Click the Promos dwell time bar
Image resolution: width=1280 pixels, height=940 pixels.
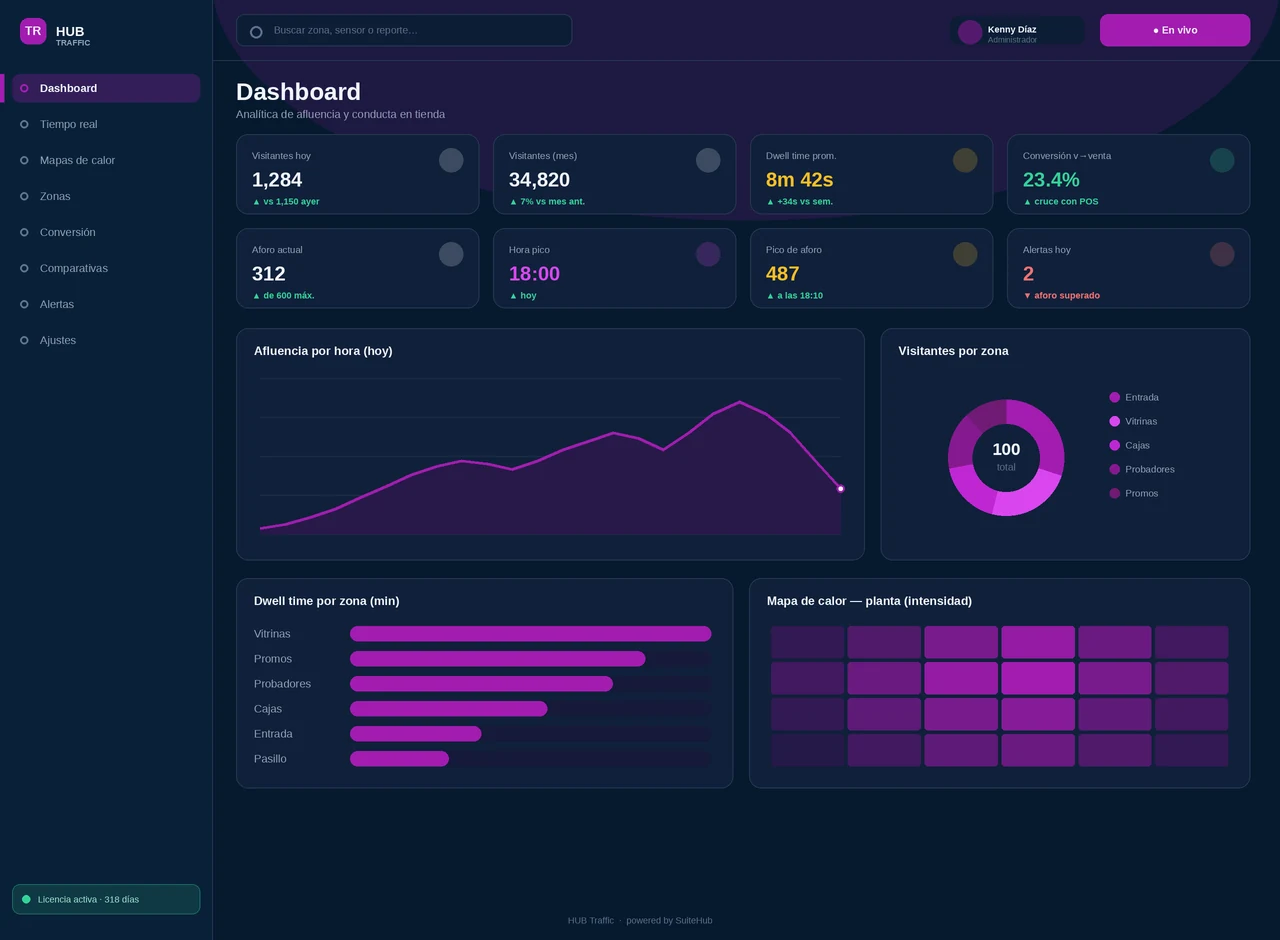[498, 659]
